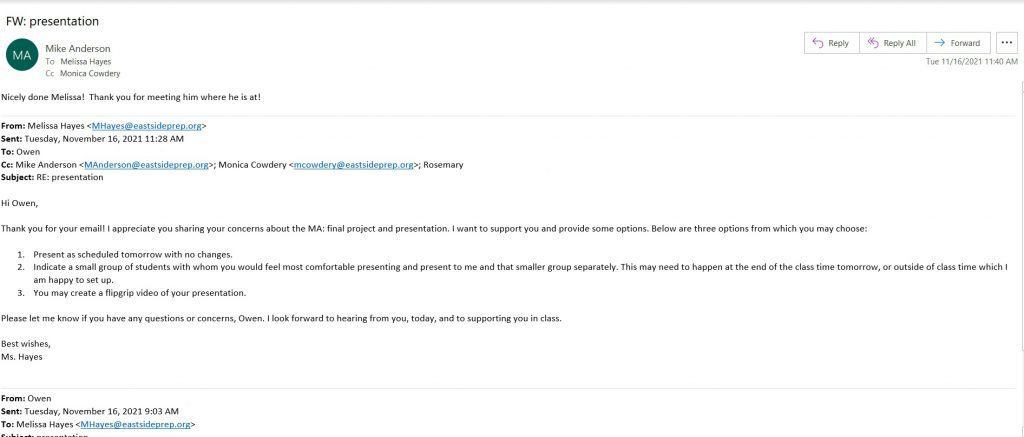Screen dimensions: 1024x437
Task: Click recipient Melissa Hayes in To field
Action: 86,61
